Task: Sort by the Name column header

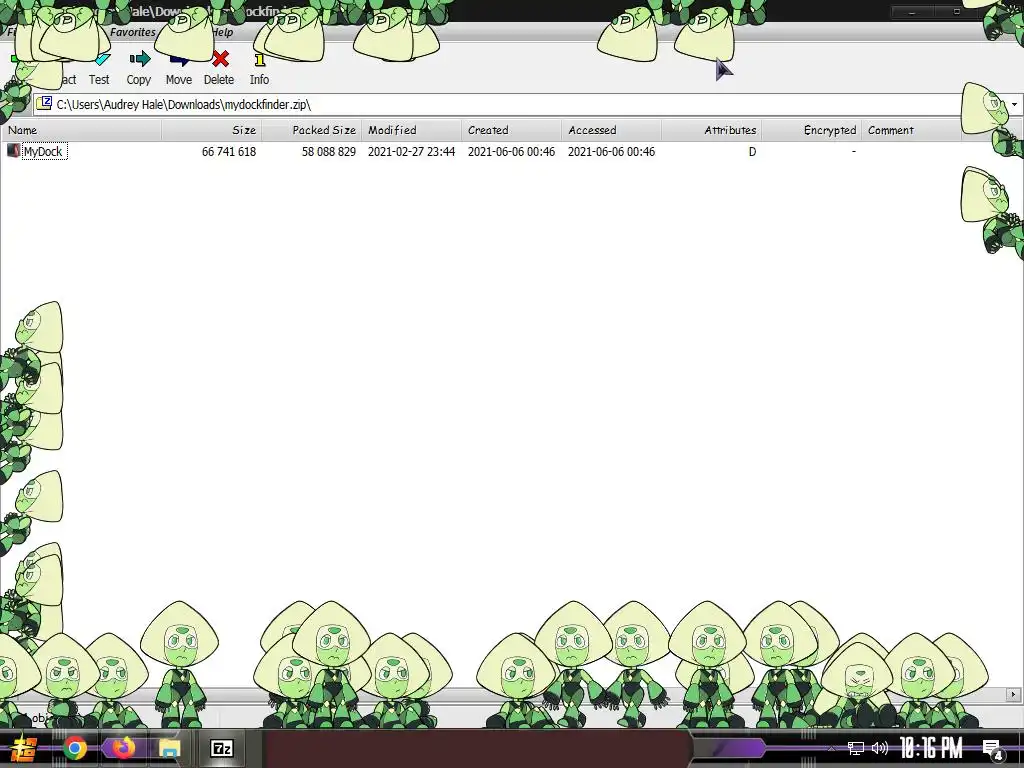Action: [81, 130]
